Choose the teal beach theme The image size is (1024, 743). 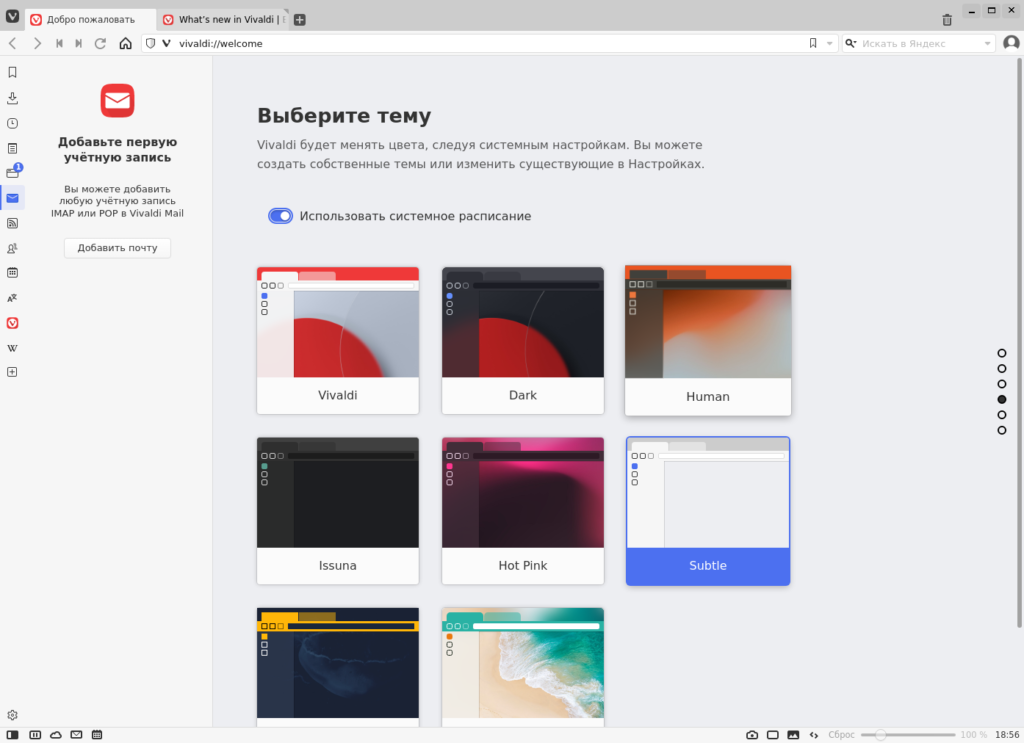pyautogui.click(x=522, y=667)
